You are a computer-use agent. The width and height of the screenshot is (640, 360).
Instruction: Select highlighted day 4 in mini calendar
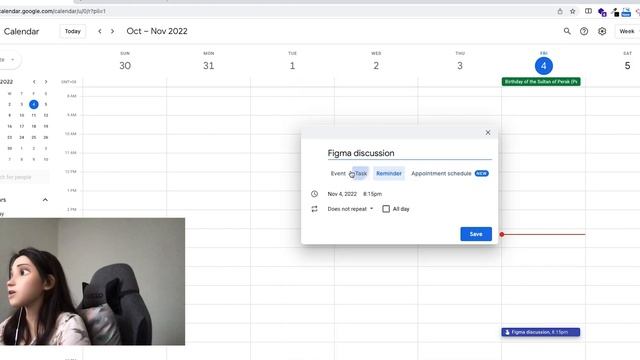[34, 104]
